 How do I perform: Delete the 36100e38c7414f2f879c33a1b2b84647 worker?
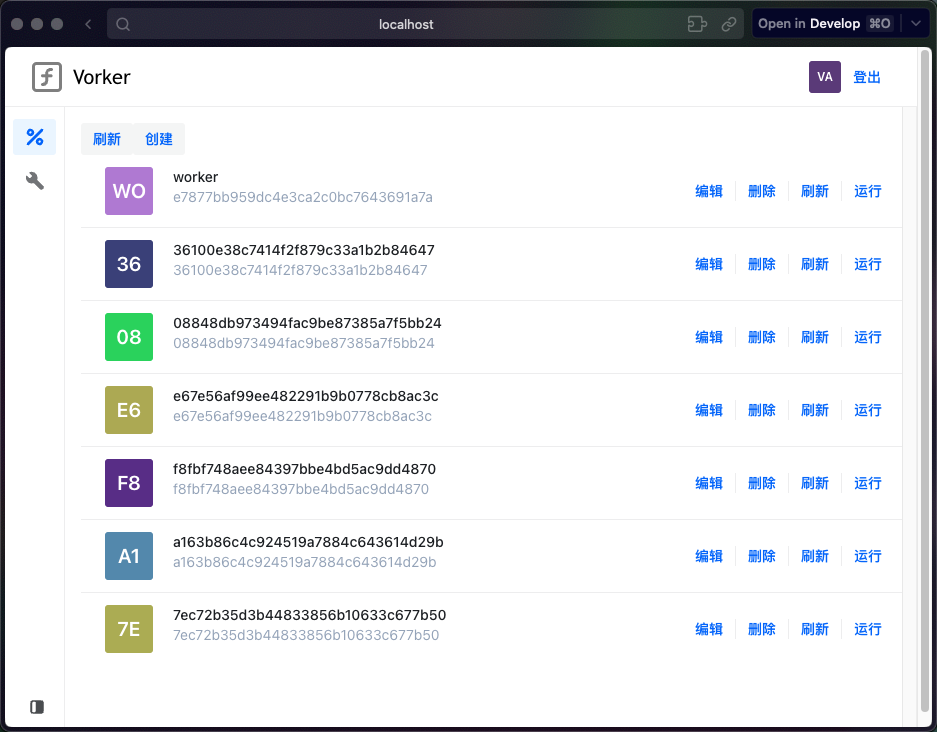click(x=762, y=264)
